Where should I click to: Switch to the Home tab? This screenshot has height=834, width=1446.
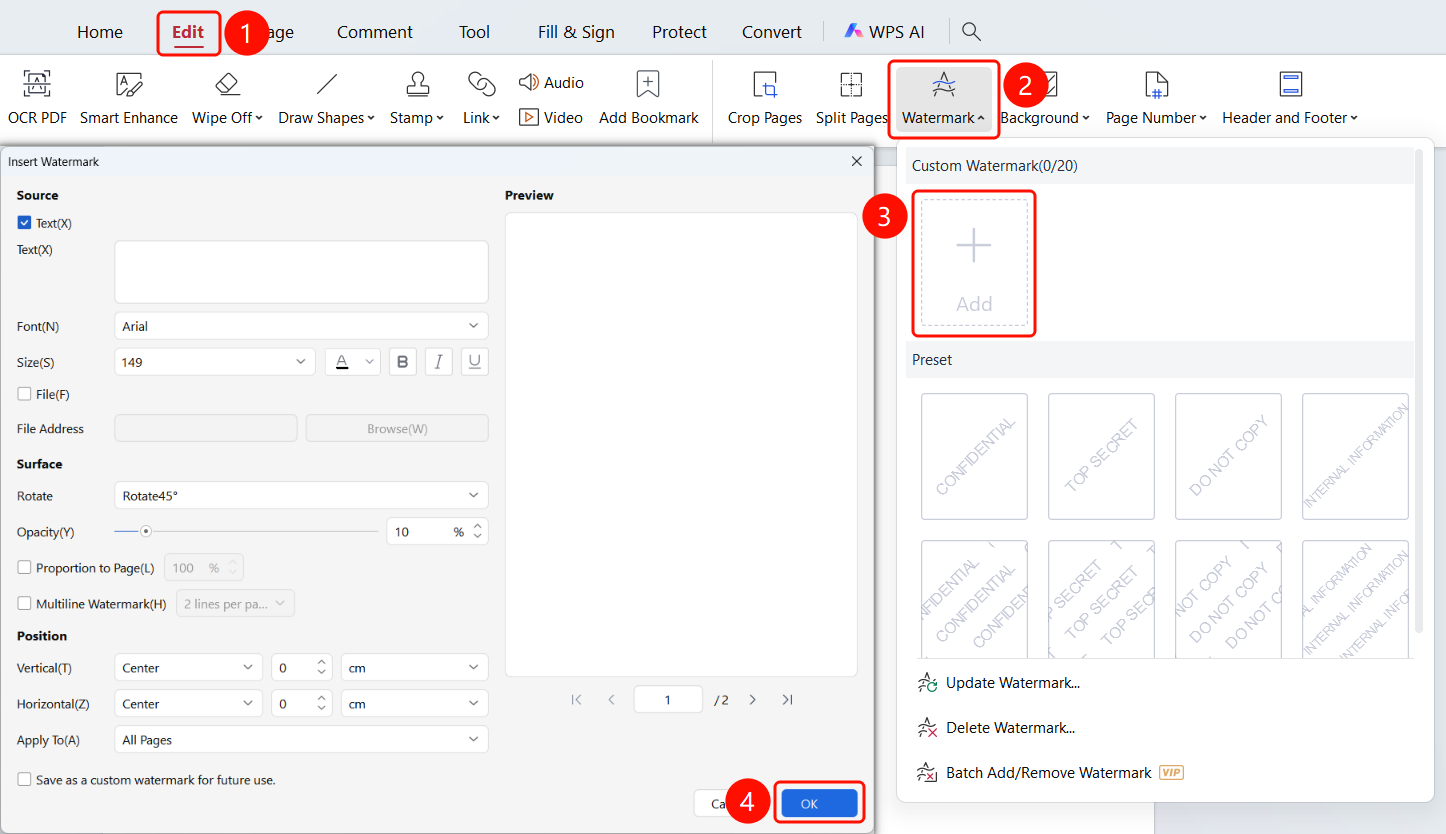[100, 32]
